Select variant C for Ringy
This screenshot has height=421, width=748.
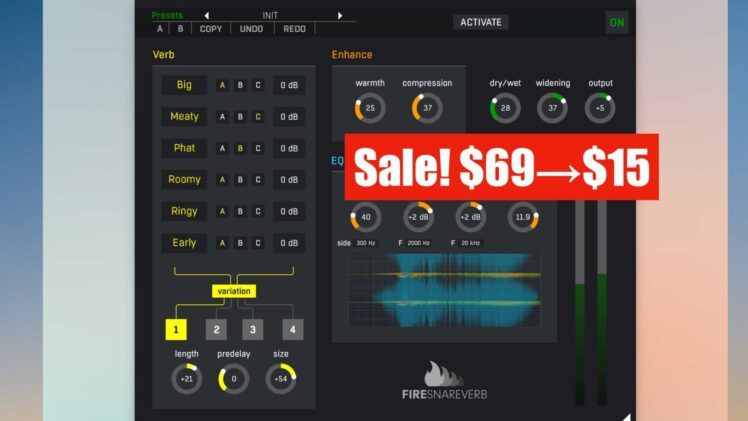(258, 211)
